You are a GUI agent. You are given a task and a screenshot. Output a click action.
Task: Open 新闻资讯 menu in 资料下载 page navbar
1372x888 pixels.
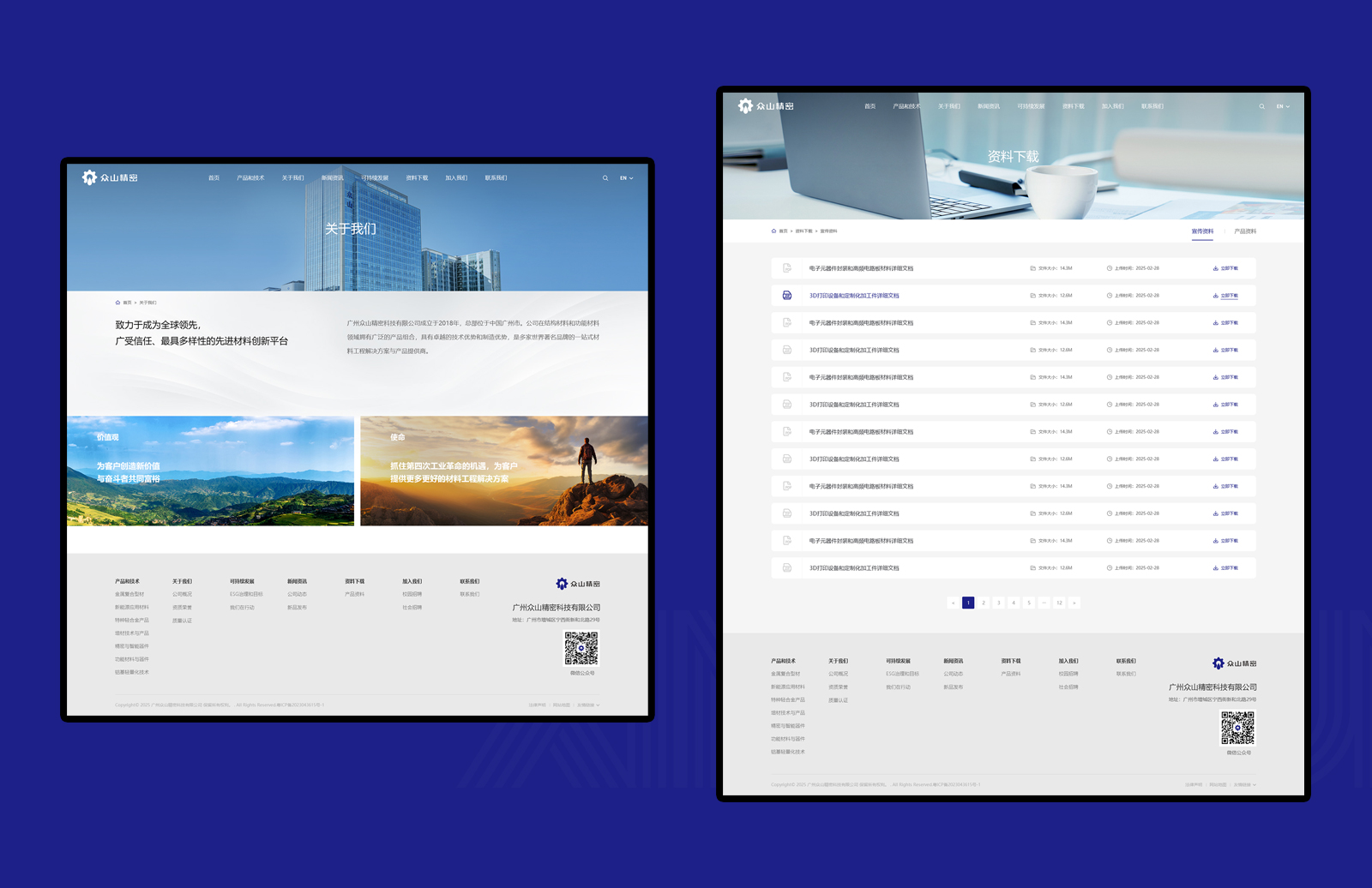(x=989, y=106)
